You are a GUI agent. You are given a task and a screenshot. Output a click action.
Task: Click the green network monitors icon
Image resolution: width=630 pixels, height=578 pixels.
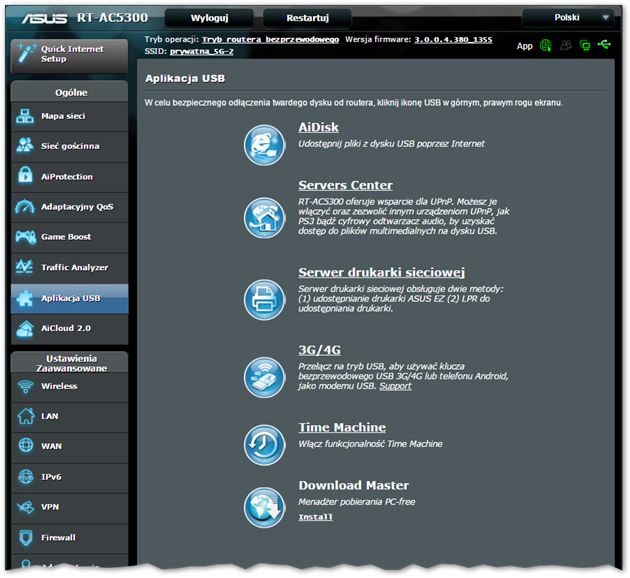click(585, 45)
